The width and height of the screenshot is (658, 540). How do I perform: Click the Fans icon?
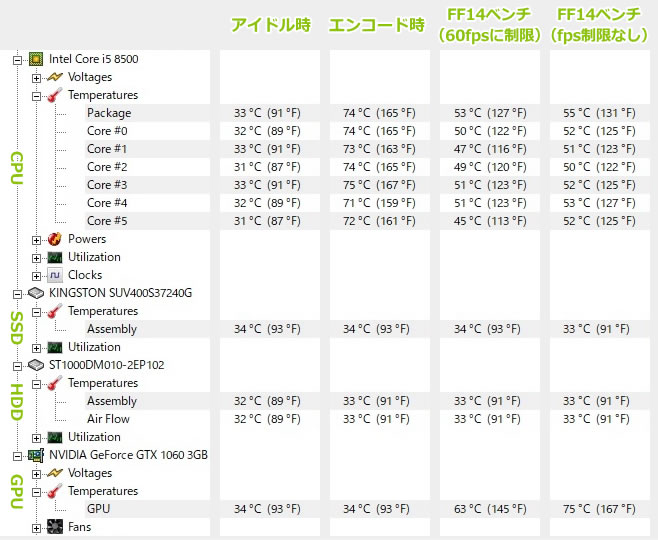pyautogui.click(x=55, y=527)
